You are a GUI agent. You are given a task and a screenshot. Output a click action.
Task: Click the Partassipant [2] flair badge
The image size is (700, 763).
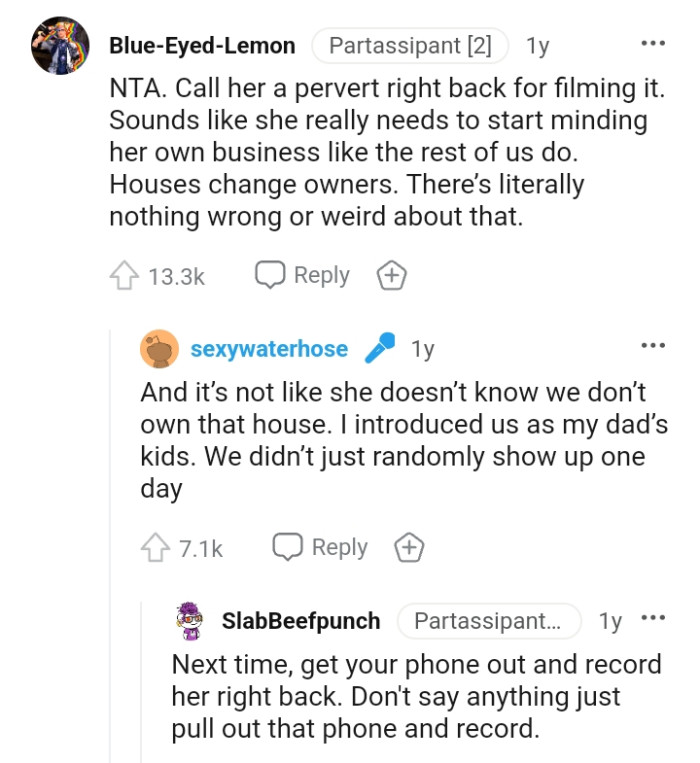(x=410, y=46)
